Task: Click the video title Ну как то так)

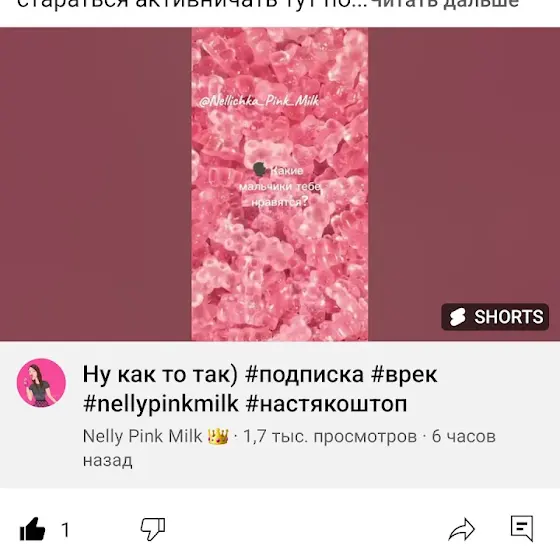Action: point(160,374)
